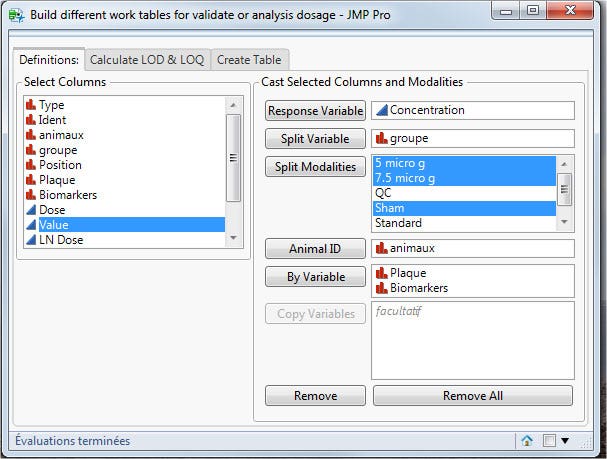Minimize the JMP Pro window

click(x=506, y=11)
